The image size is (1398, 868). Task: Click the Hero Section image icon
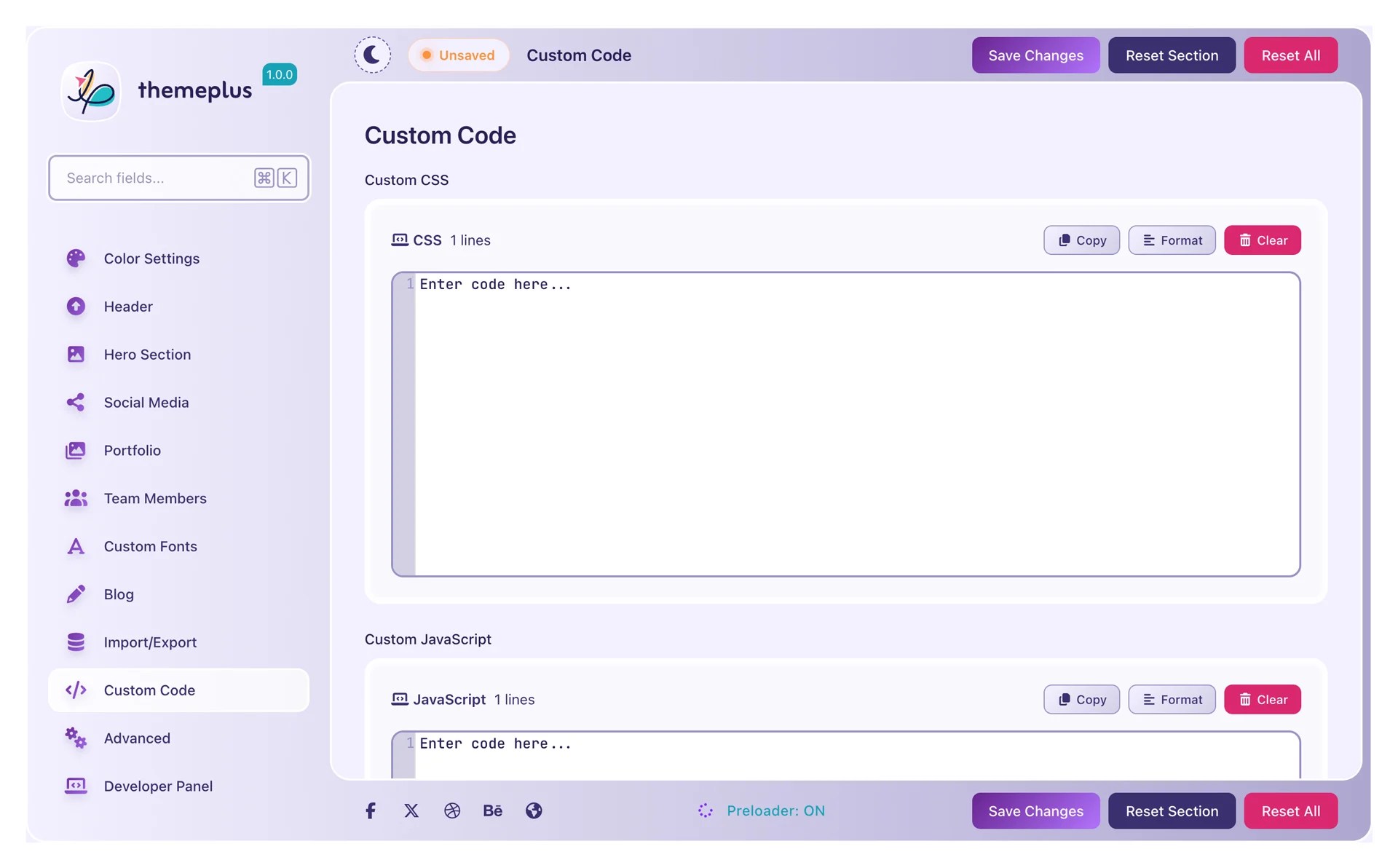(x=76, y=354)
